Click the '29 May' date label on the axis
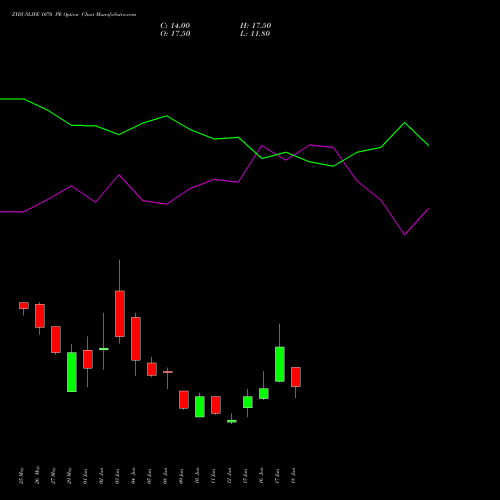Screen dimensions: 500x500 (70, 475)
